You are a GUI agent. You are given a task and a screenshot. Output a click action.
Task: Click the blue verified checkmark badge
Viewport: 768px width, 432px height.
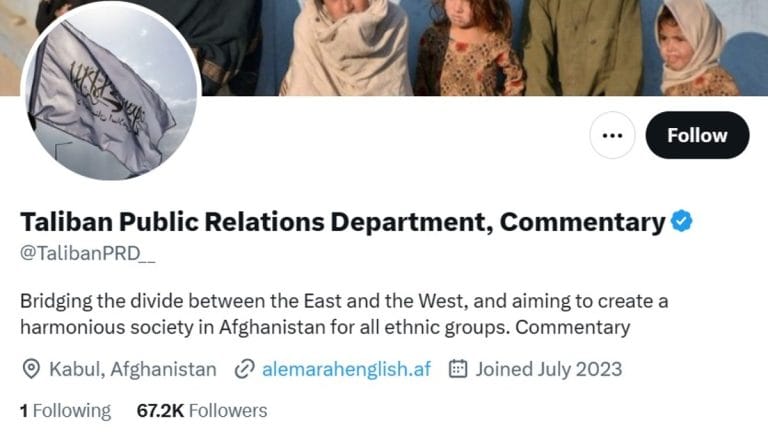pos(682,221)
